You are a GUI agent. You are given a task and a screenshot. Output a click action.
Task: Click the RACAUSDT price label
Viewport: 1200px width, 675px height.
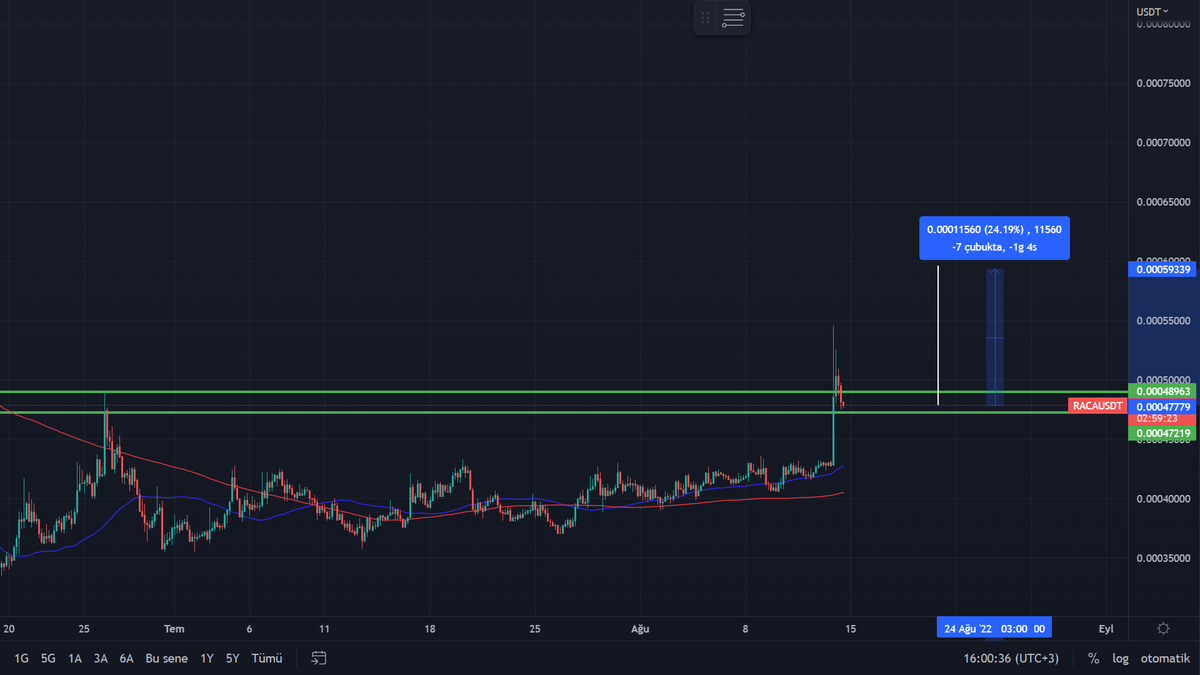point(1097,406)
